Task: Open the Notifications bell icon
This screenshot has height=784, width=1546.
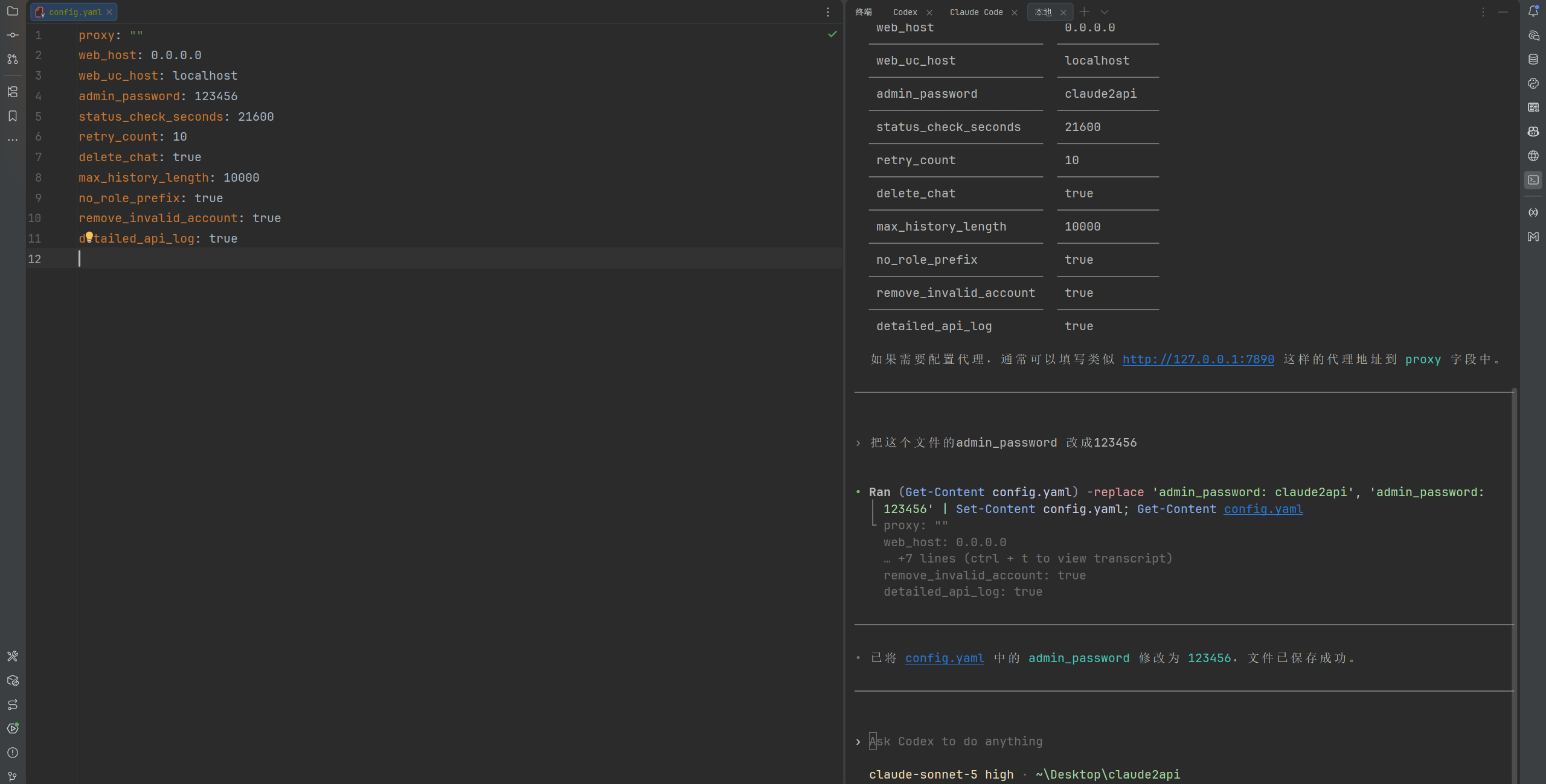Action: (1533, 11)
